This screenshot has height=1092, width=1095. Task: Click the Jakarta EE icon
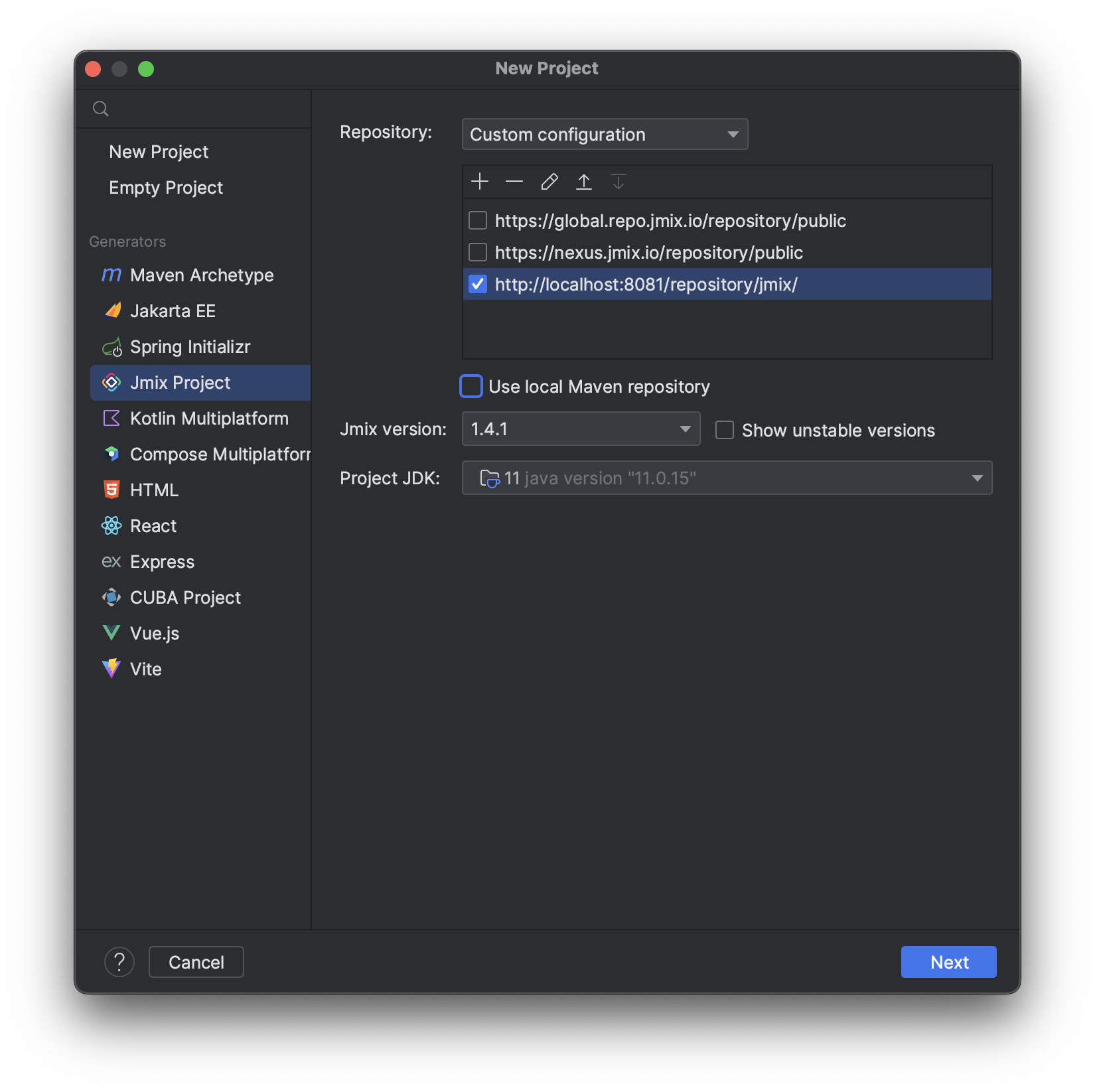pos(111,310)
